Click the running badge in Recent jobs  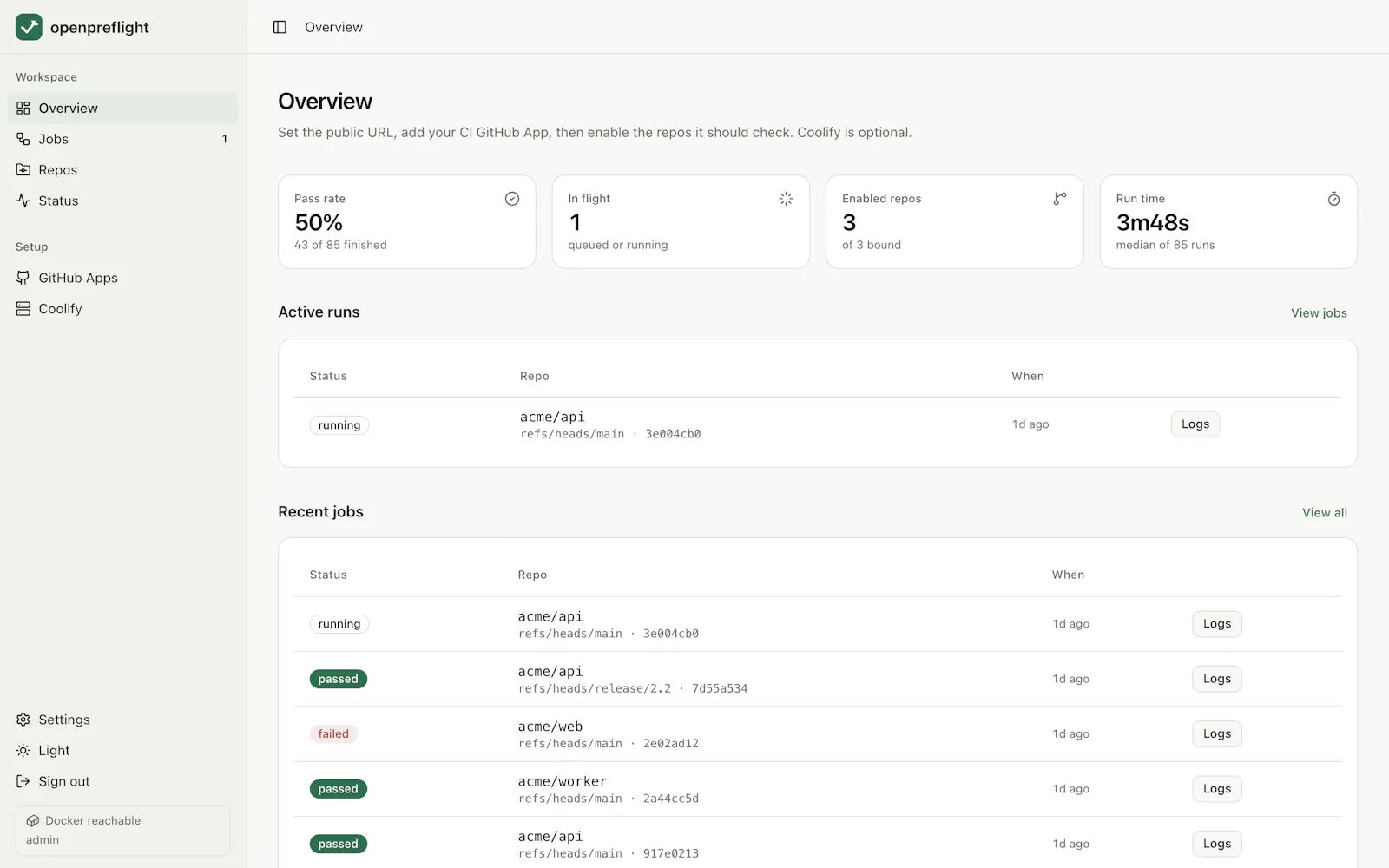pyautogui.click(x=339, y=624)
